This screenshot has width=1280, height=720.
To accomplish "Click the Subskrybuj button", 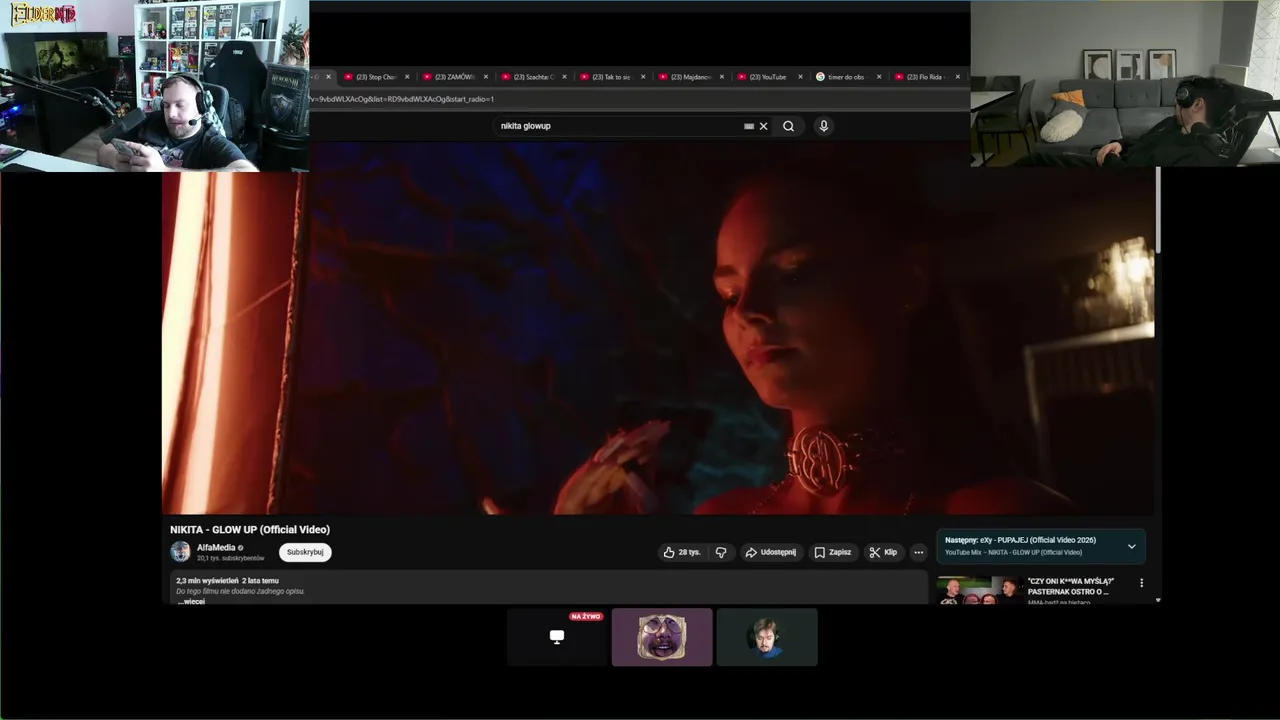I will (305, 552).
